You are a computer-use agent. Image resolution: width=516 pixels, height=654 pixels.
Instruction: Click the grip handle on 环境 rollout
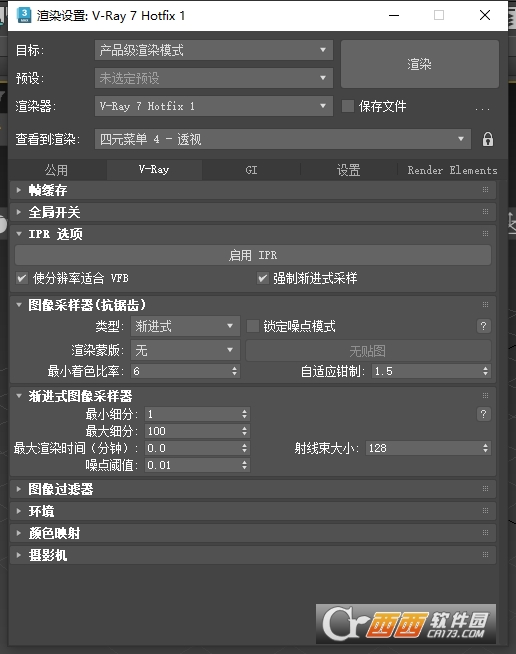[485, 511]
